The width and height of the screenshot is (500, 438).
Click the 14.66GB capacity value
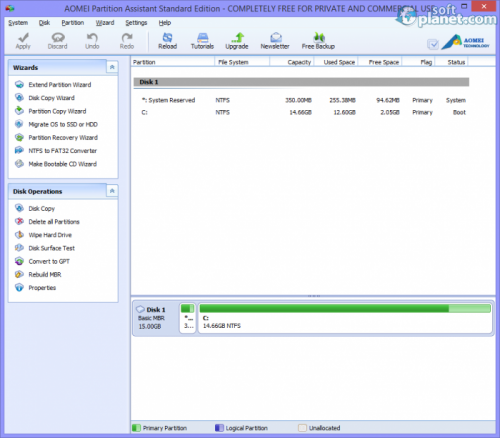point(300,113)
